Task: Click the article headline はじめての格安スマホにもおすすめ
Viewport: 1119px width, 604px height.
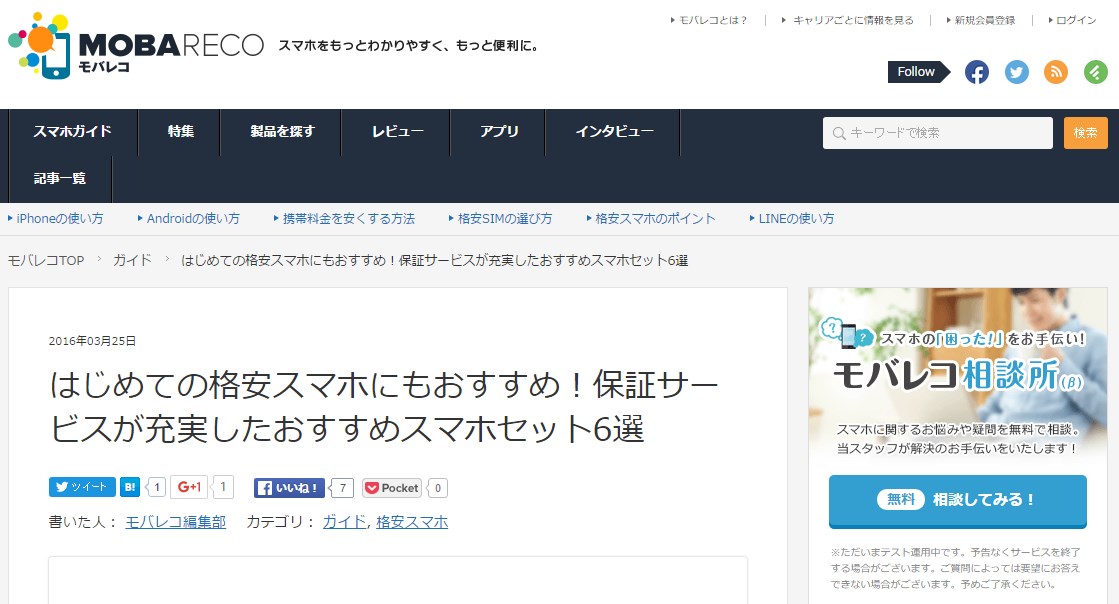Action: (384, 407)
